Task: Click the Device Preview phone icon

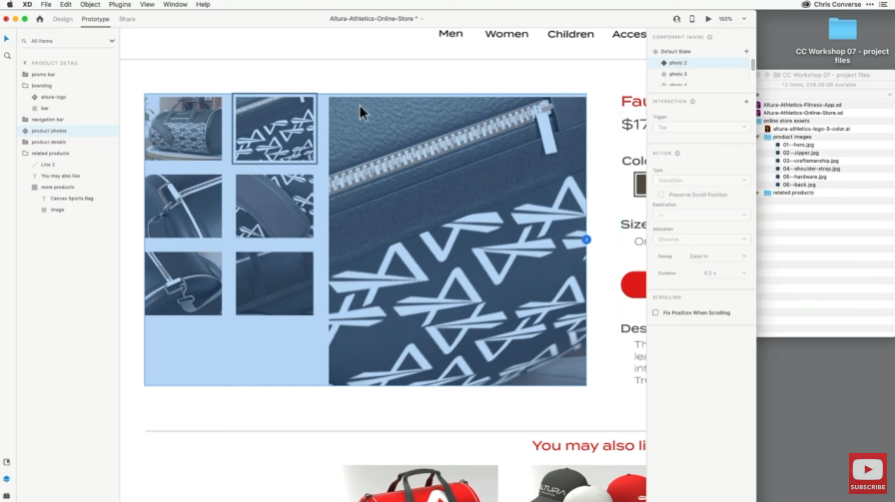Action: pyautogui.click(x=692, y=19)
